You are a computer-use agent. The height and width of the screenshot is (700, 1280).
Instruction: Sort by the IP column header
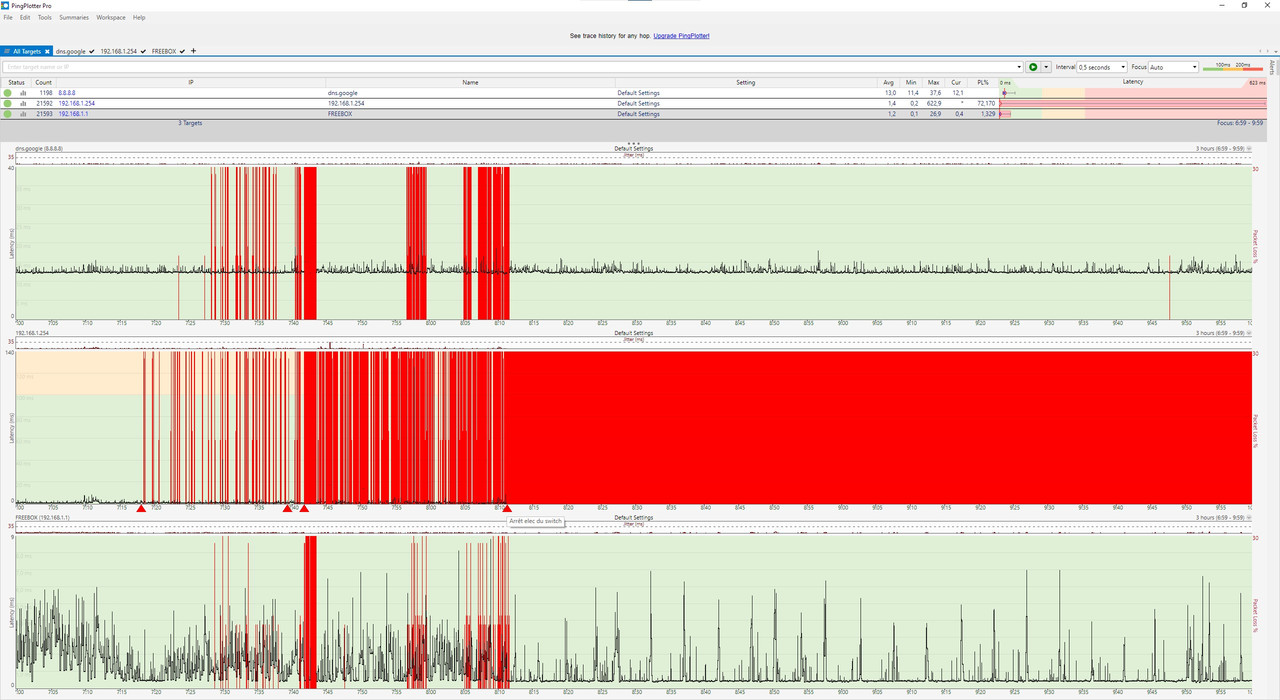pos(190,82)
